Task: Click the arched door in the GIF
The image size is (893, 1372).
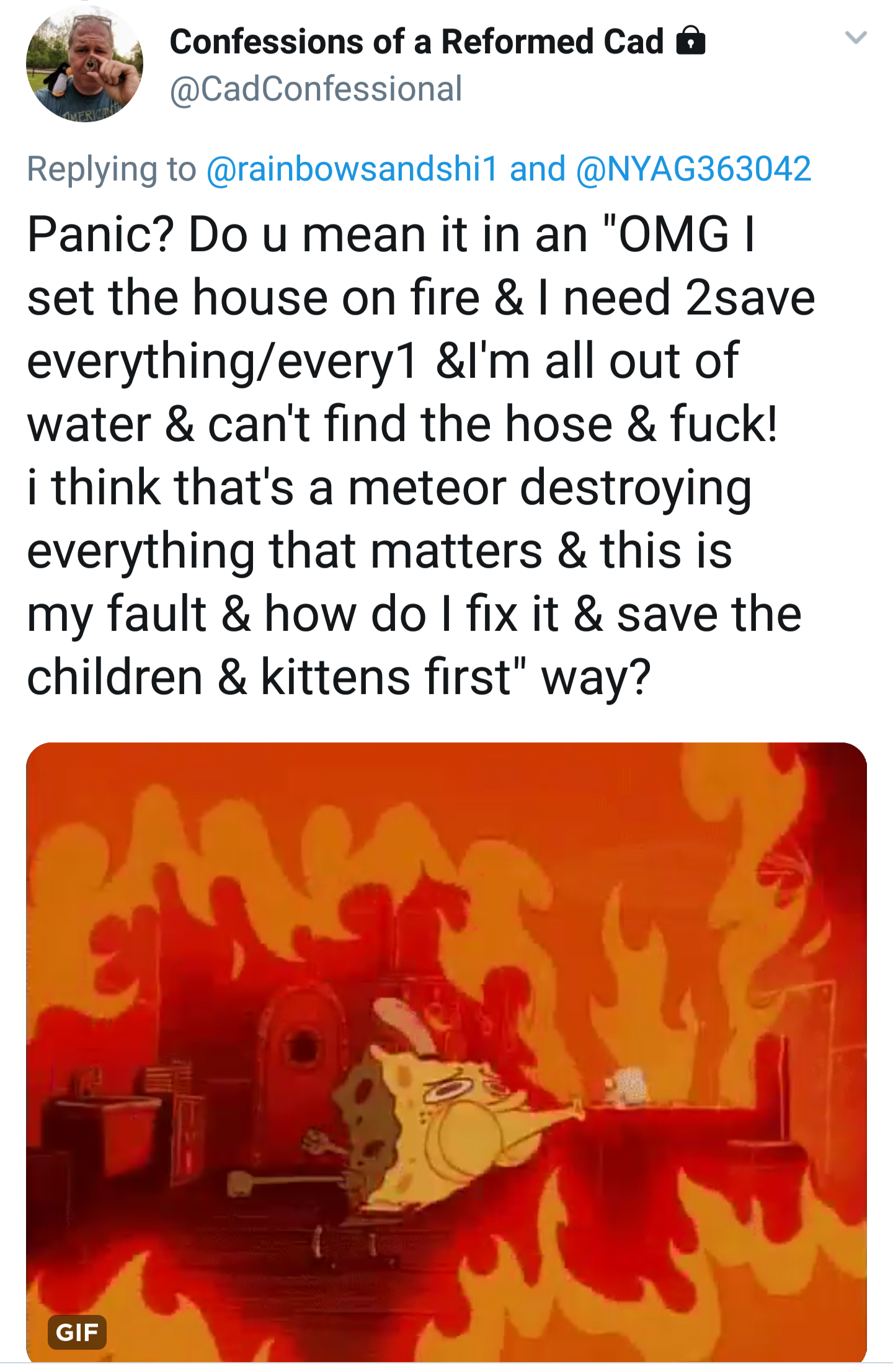Action: tap(303, 1054)
